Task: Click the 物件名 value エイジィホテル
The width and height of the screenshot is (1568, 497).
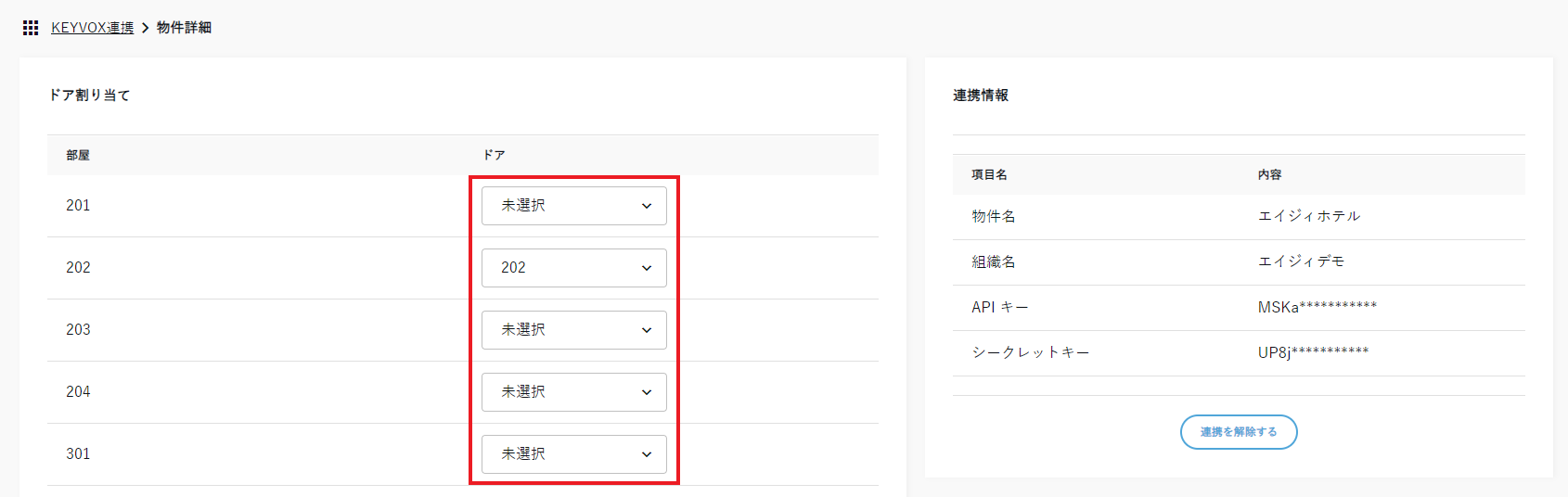Action: pos(1308,216)
